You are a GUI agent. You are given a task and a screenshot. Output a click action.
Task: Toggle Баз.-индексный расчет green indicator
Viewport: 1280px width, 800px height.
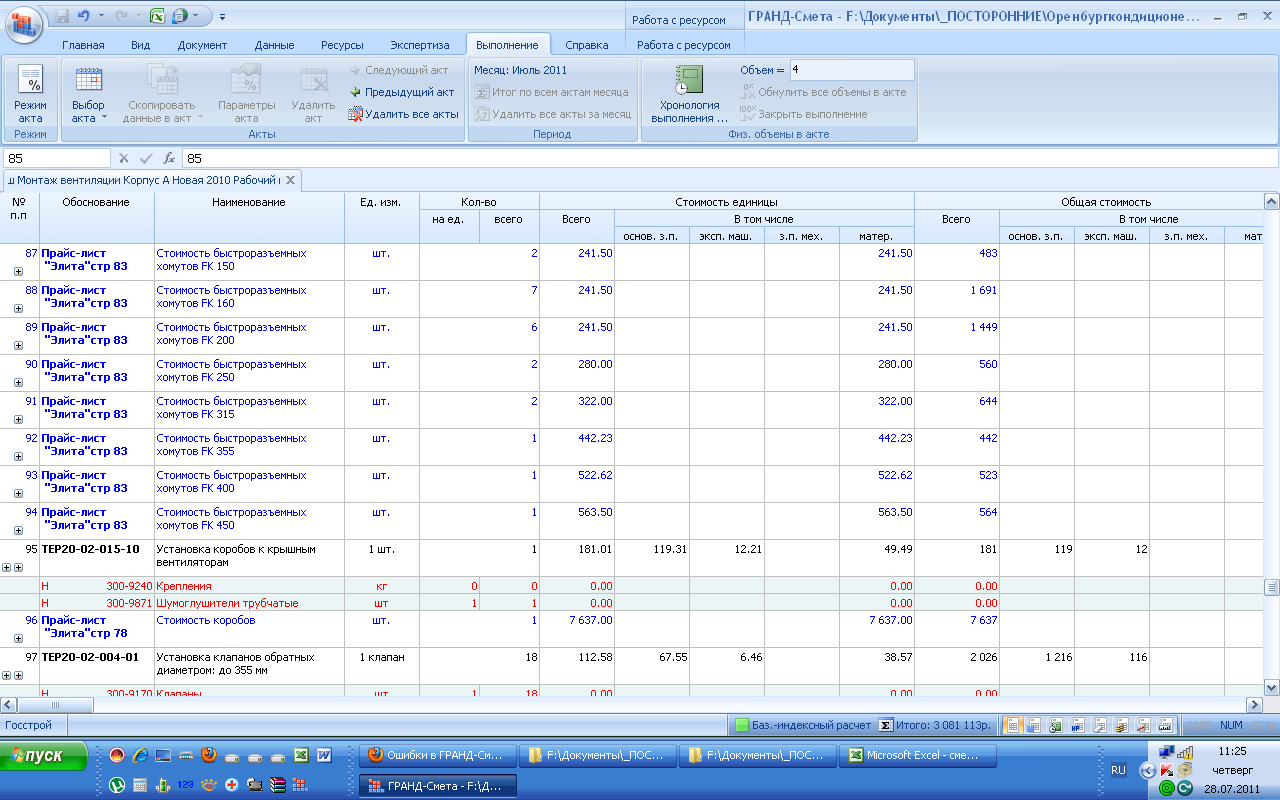coord(742,725)
